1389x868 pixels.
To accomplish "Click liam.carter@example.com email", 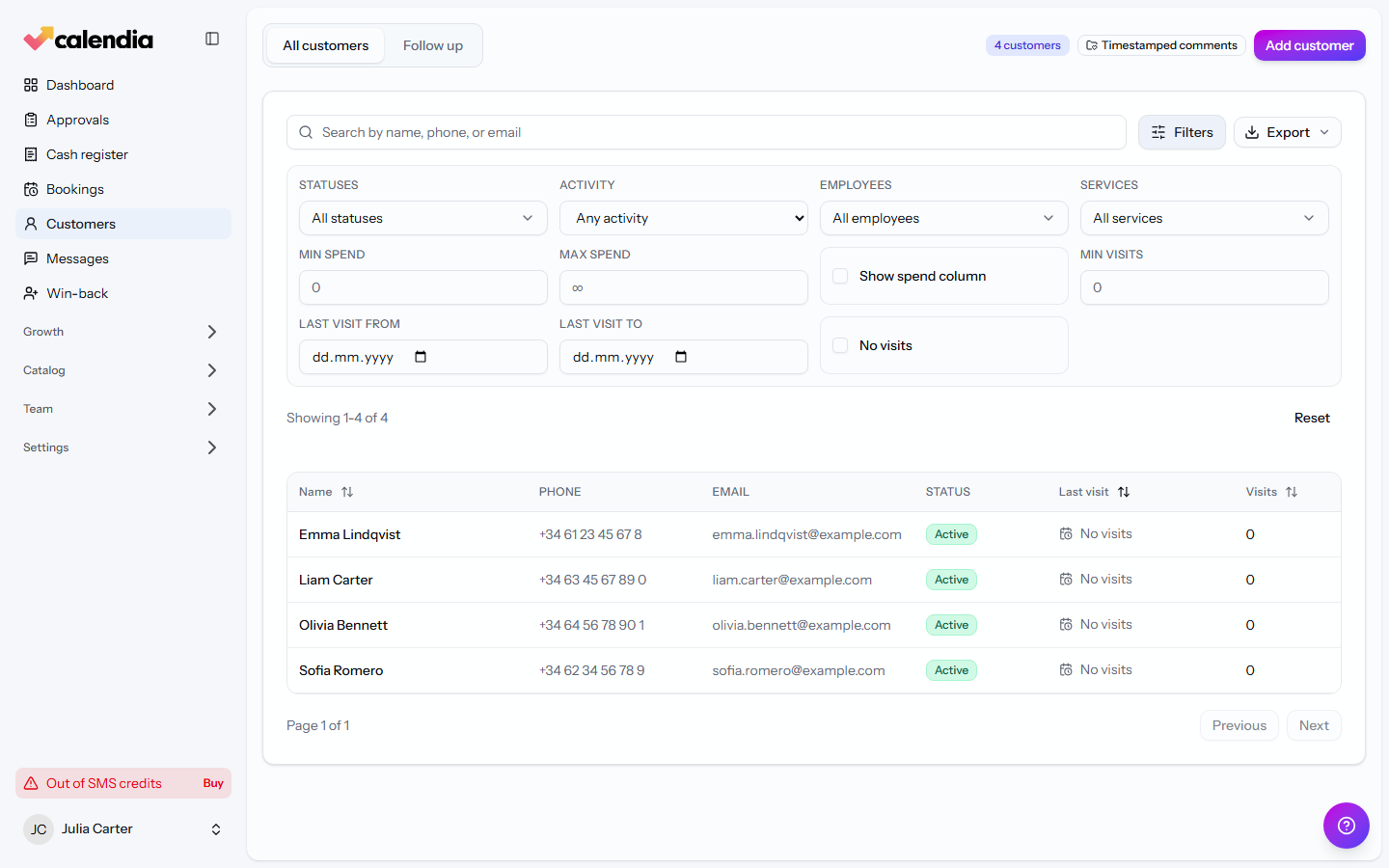I will 792,580.
